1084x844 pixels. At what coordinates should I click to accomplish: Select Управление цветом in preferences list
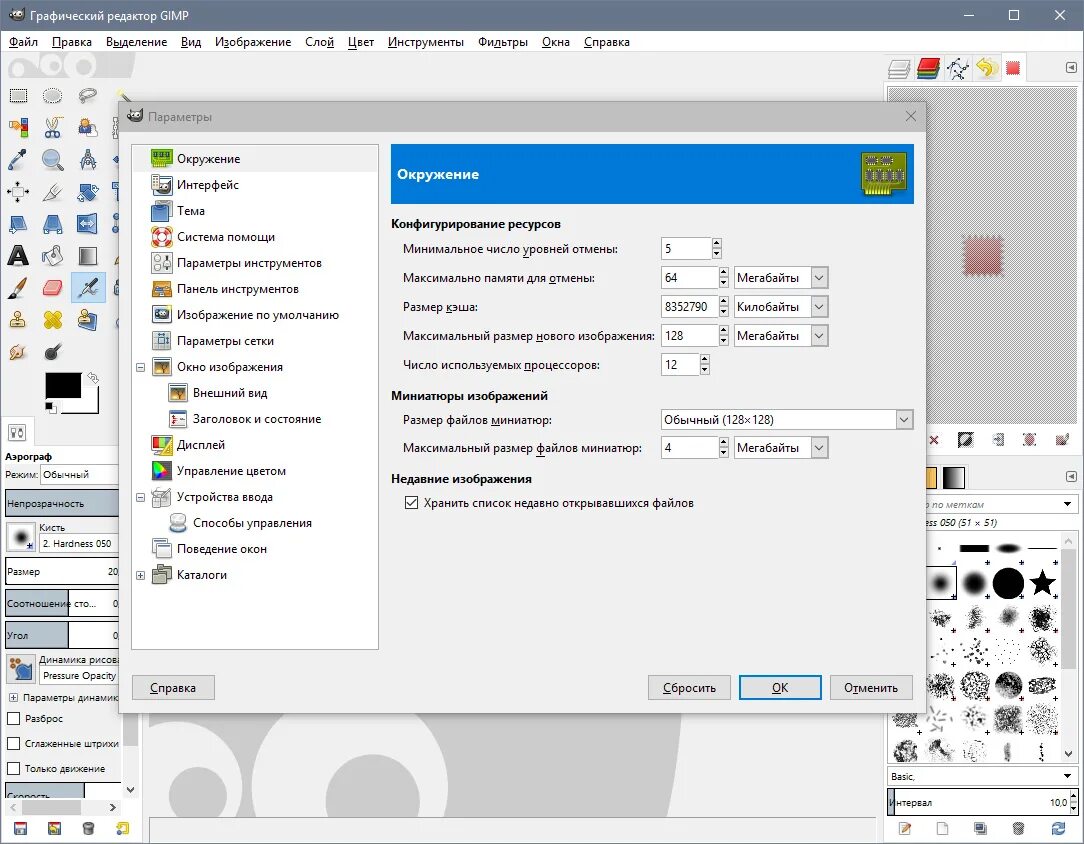[232, 471]
